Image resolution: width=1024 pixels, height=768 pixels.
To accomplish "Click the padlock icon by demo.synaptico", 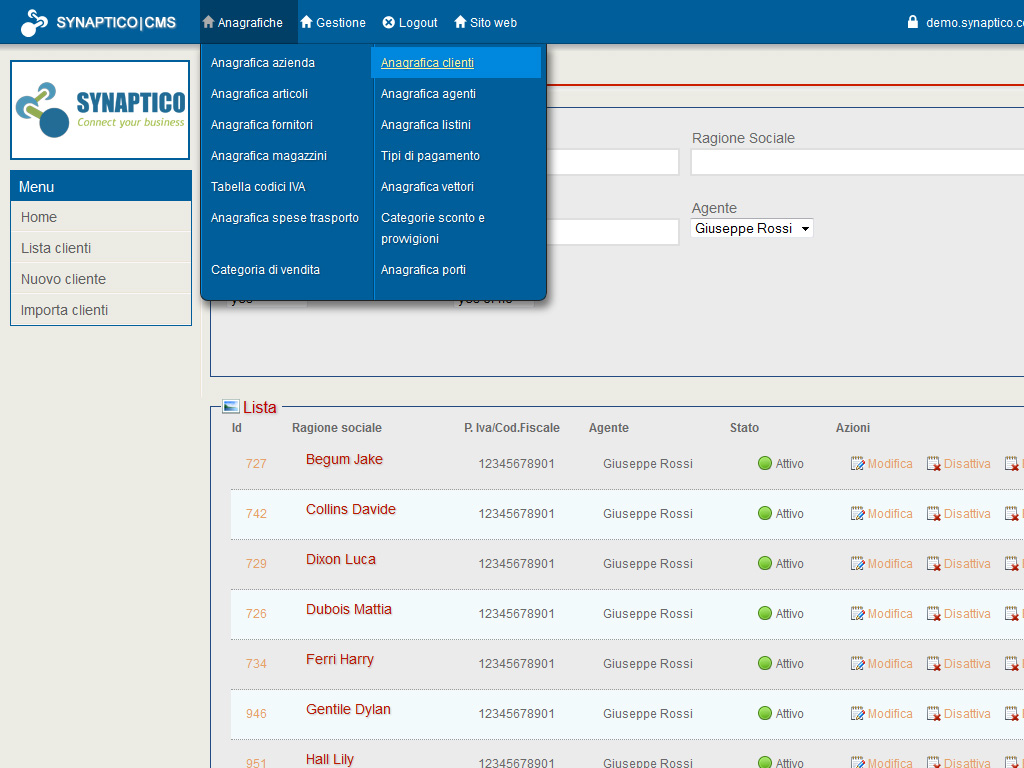I will click(x=913, y=22).
